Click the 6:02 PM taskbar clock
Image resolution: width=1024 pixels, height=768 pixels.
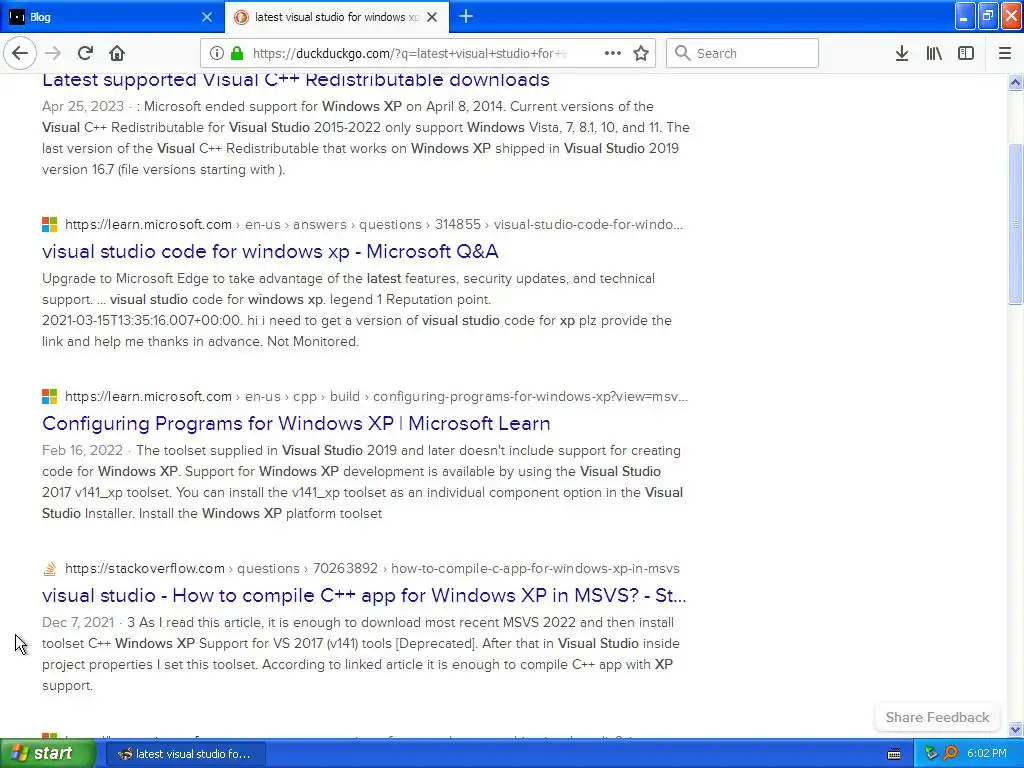987,754
